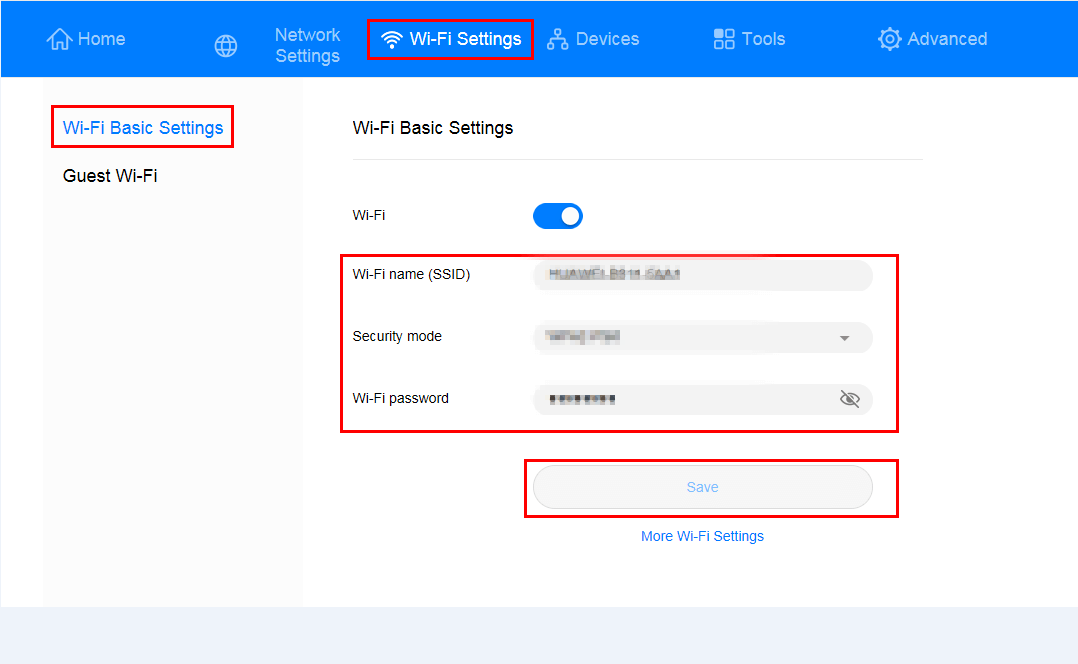The height and width of the screenshot is (664, 1078).
Task: Select the Tools tab label
Action: click(763, 39)
